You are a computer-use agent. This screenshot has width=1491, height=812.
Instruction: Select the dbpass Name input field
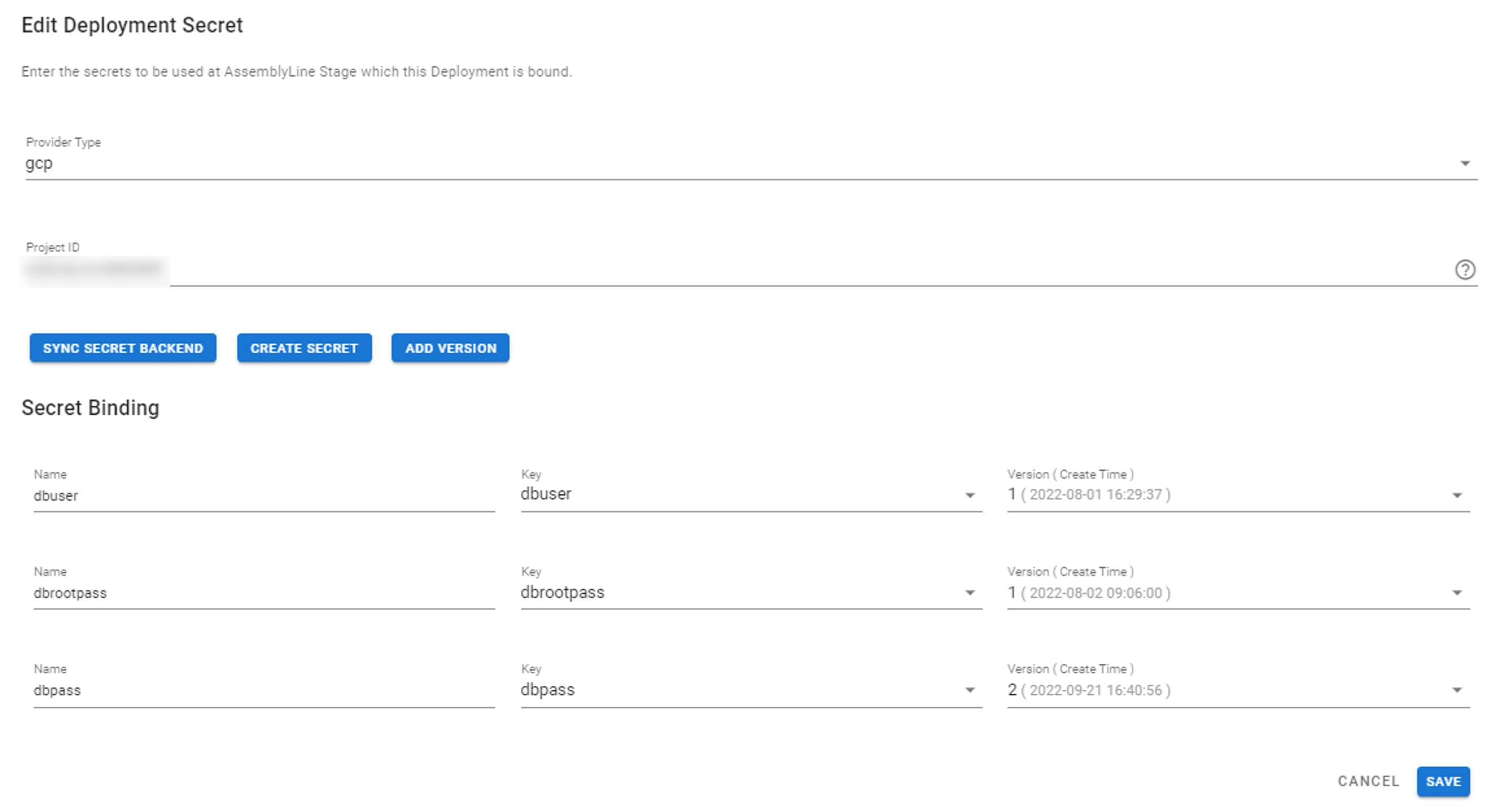263,690
